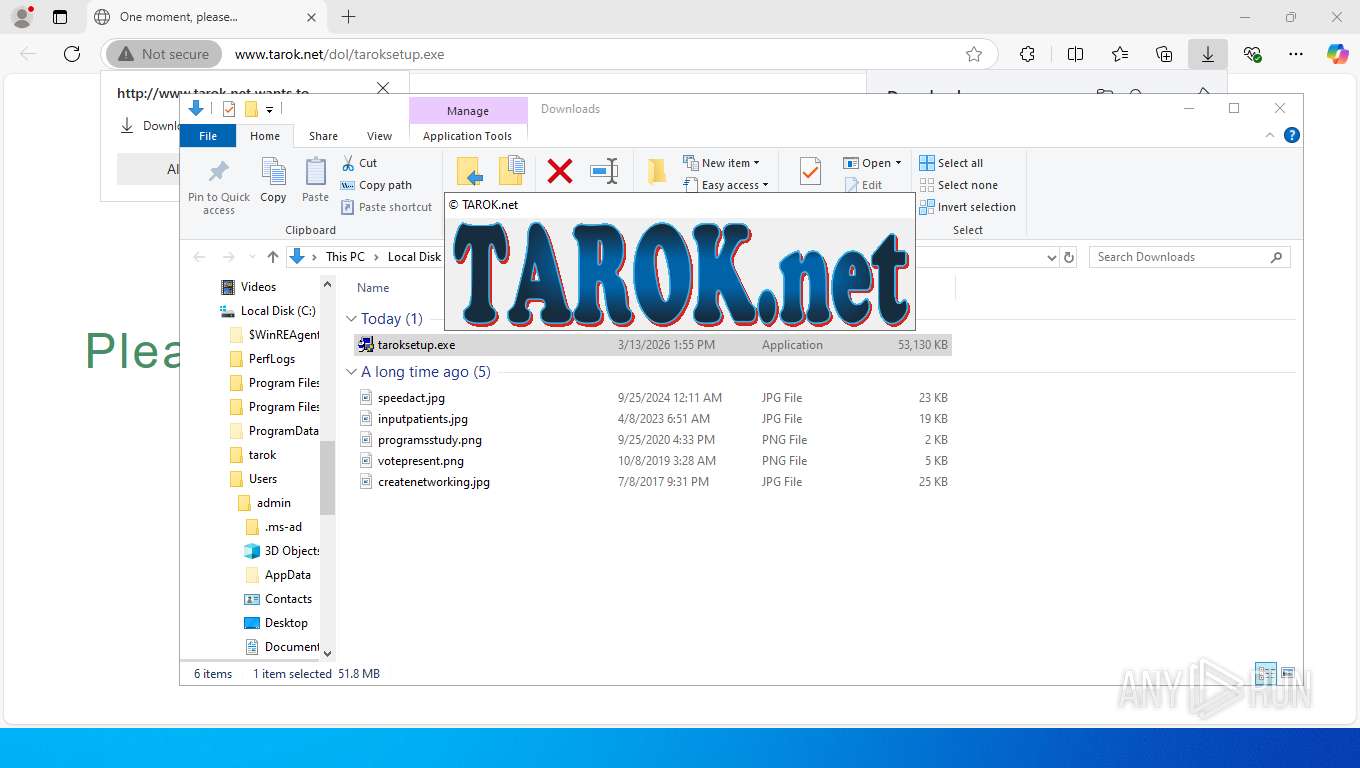Open the New item dropdown
Screen dimensions: 1360x768
coord(722,163)
